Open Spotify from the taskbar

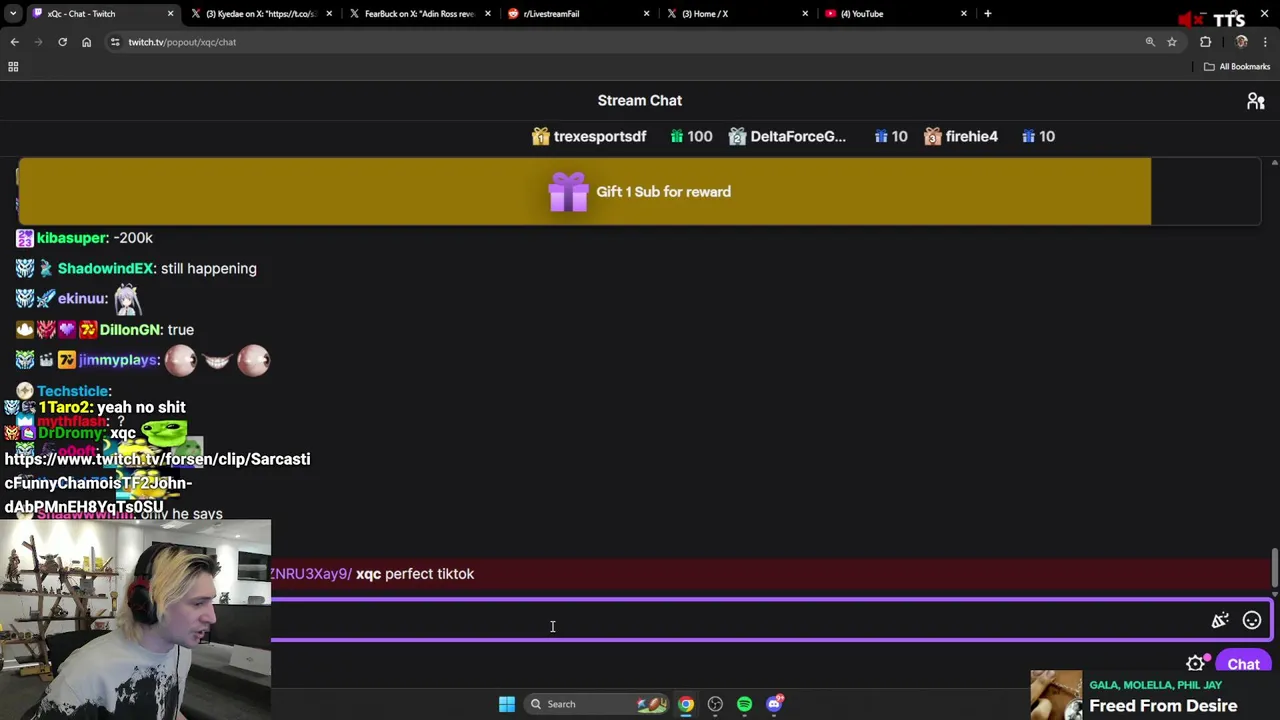click(x=744, y=704)
